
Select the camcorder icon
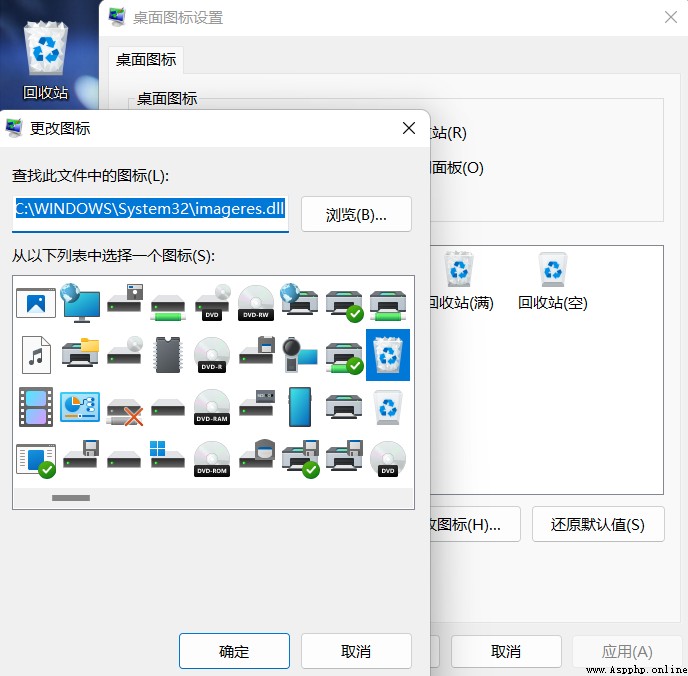(300, 355)
